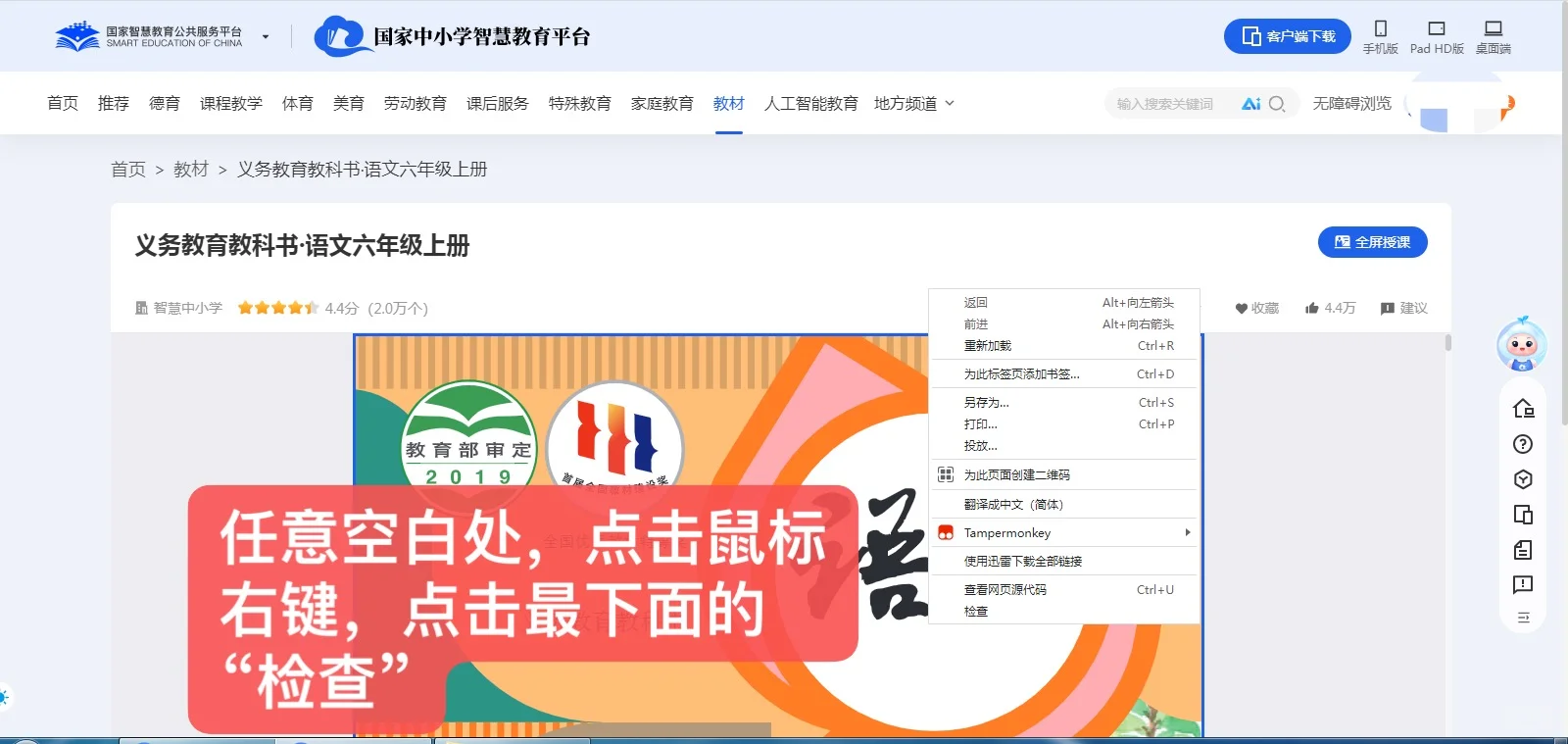This screenshot has width=1568, height=744.
Task: Click the textbook cover page image
Action: click(x=778, y=535)
